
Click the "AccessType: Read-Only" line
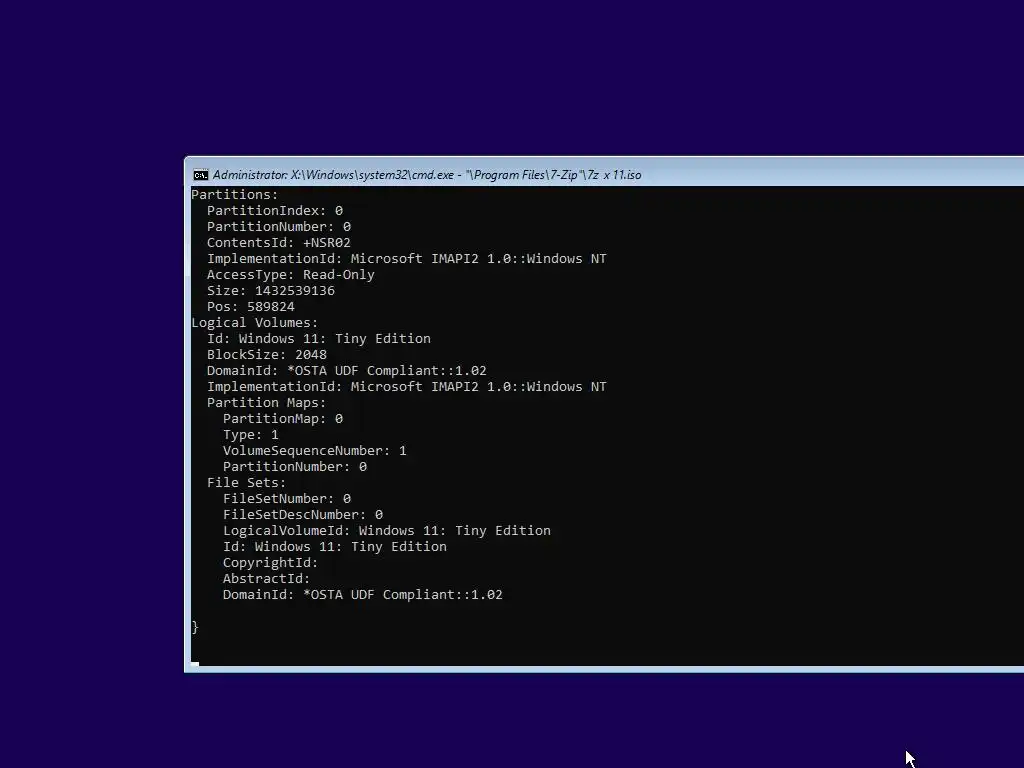tap(291, 274)
